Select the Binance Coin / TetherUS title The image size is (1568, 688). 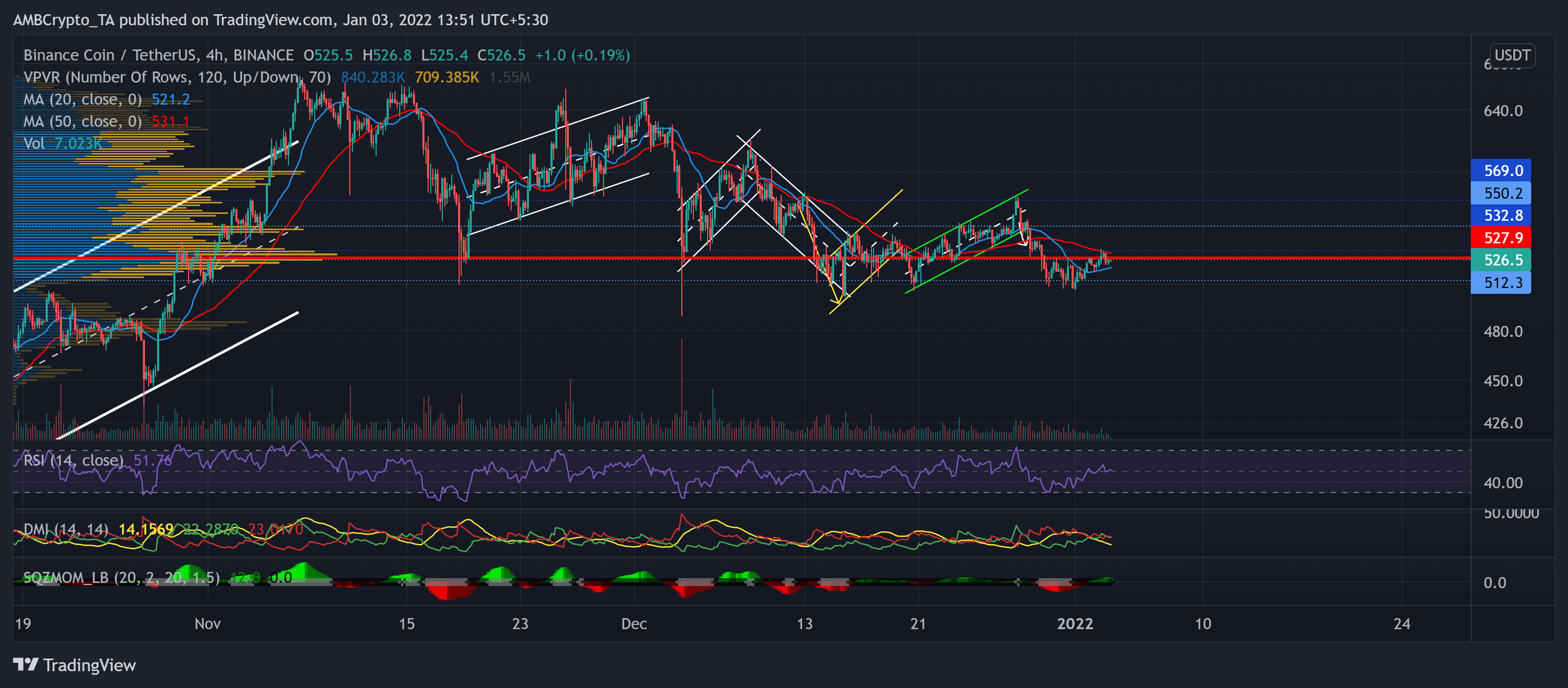(158, 55)
